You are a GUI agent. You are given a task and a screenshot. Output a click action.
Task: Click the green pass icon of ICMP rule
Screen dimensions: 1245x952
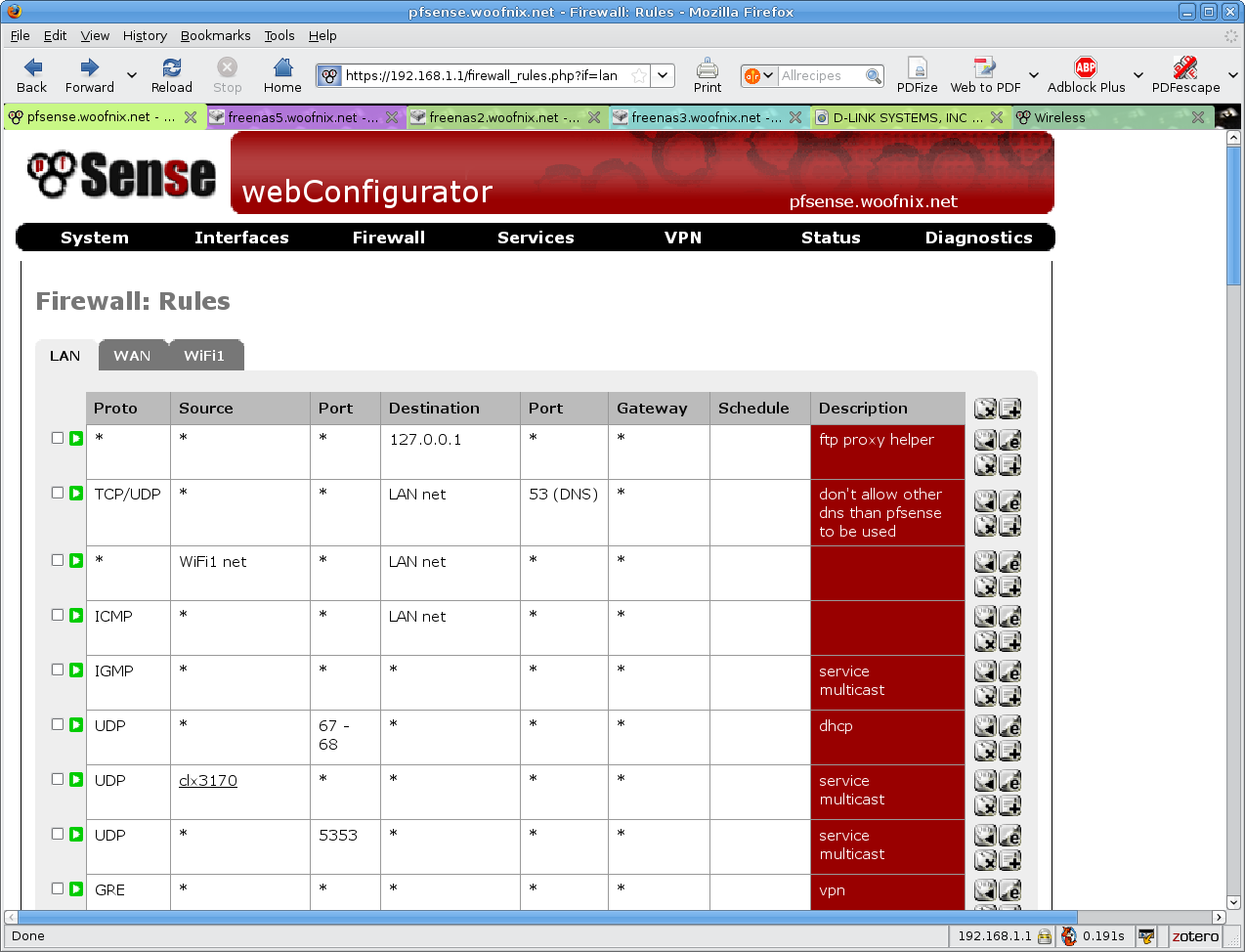tap(76, 616)
